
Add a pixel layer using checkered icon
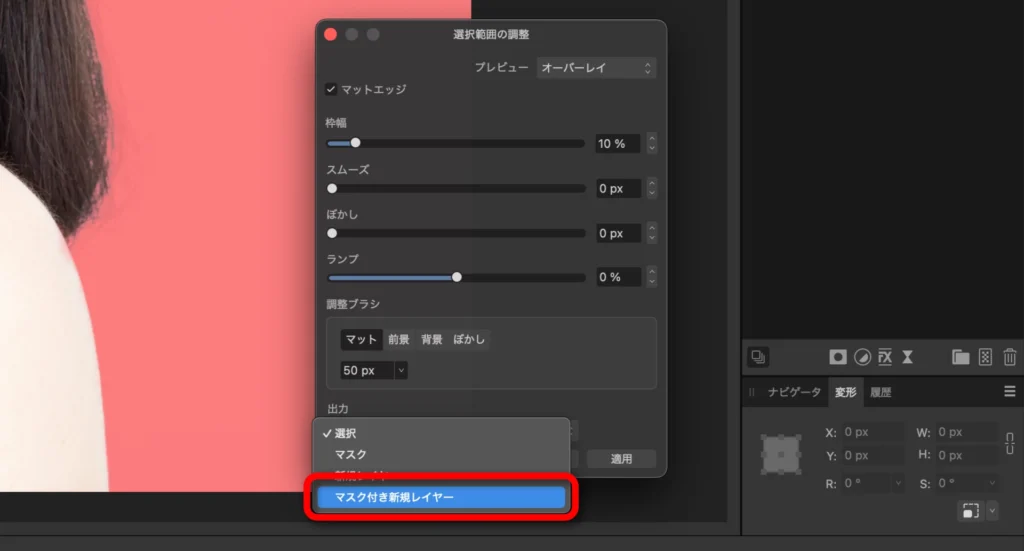pyautogui.click(x=985, y=357)
